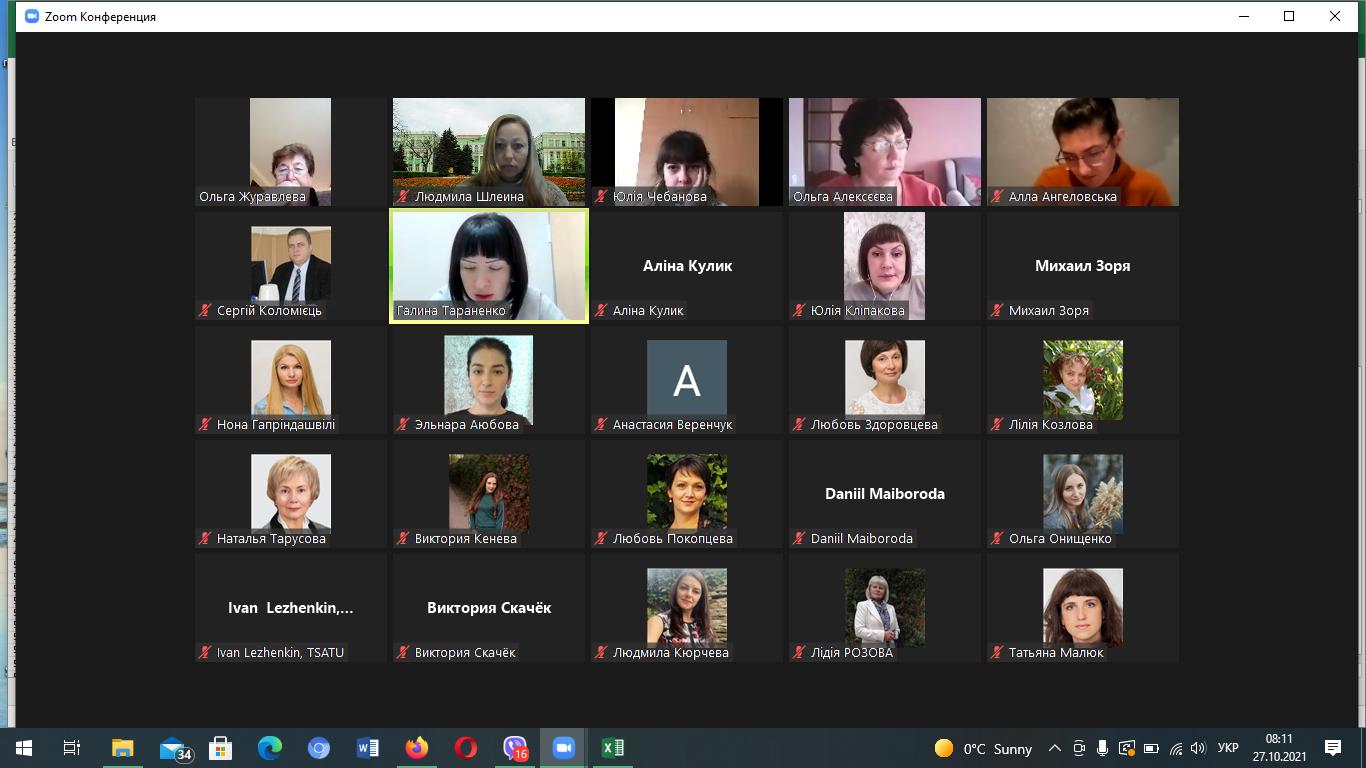This screenshot has height=768, width=1366.
Task: Select Наталья Тарусова's profile photo
Action: [291, 492]
